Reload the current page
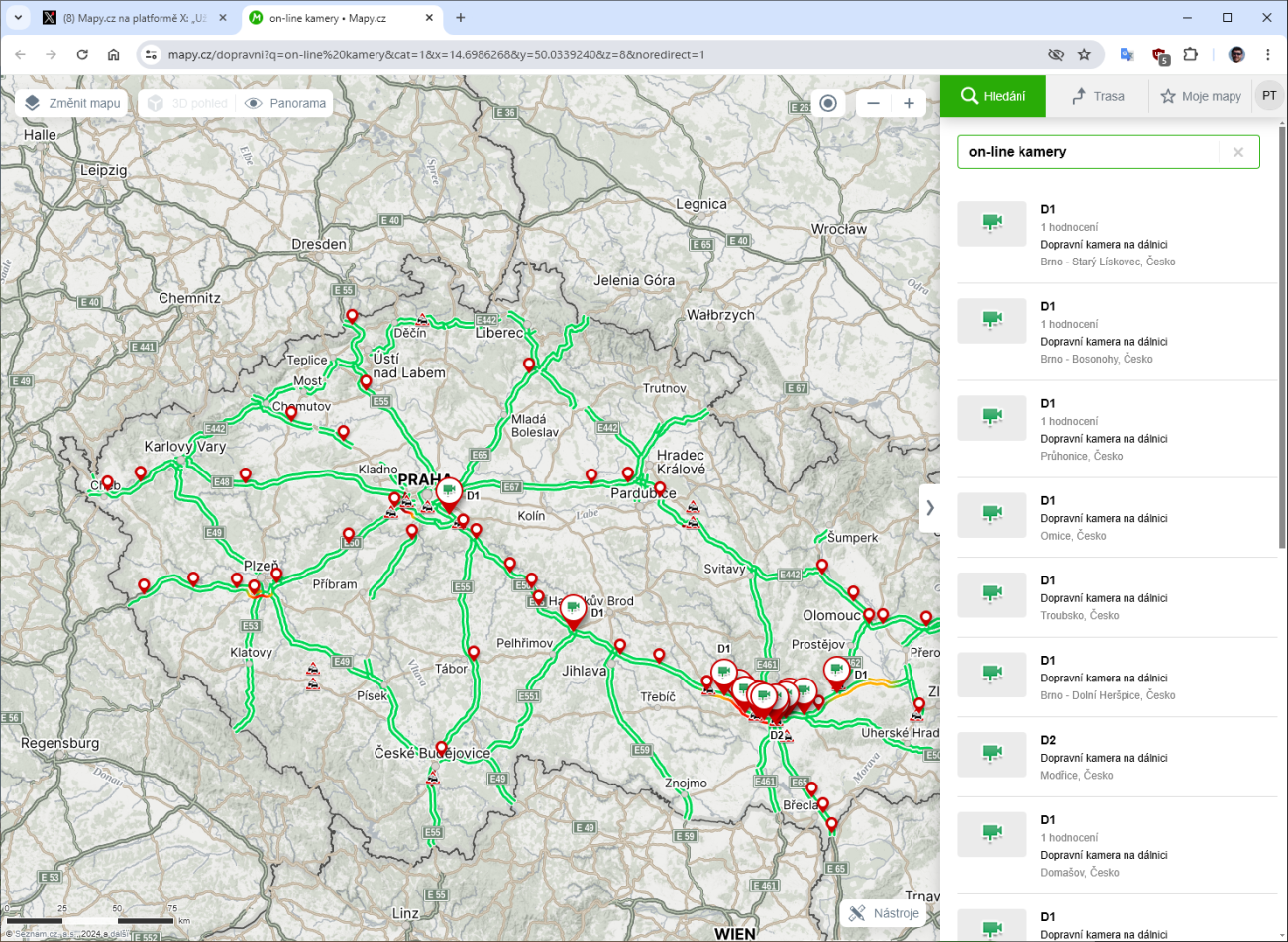This screenshot has width=1288, height=942. click(x=82, y=54)
